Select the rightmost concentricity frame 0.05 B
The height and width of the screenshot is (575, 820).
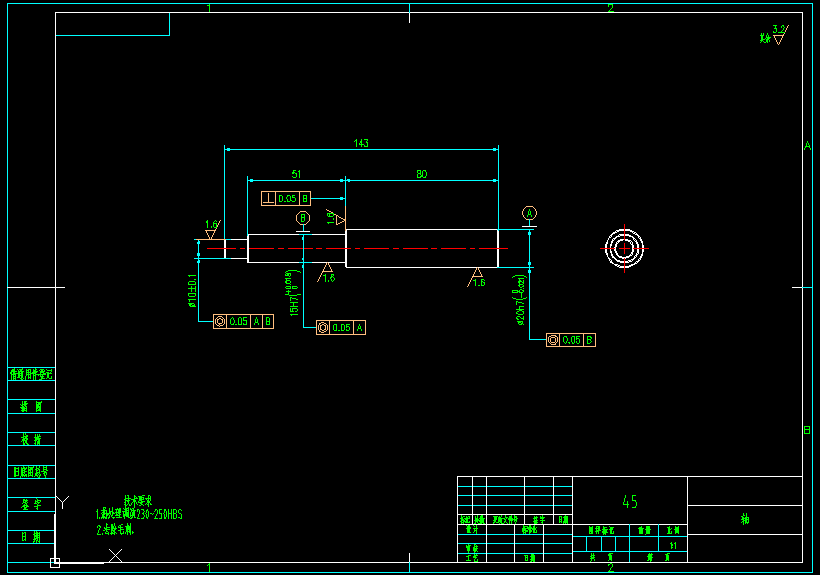571,340
